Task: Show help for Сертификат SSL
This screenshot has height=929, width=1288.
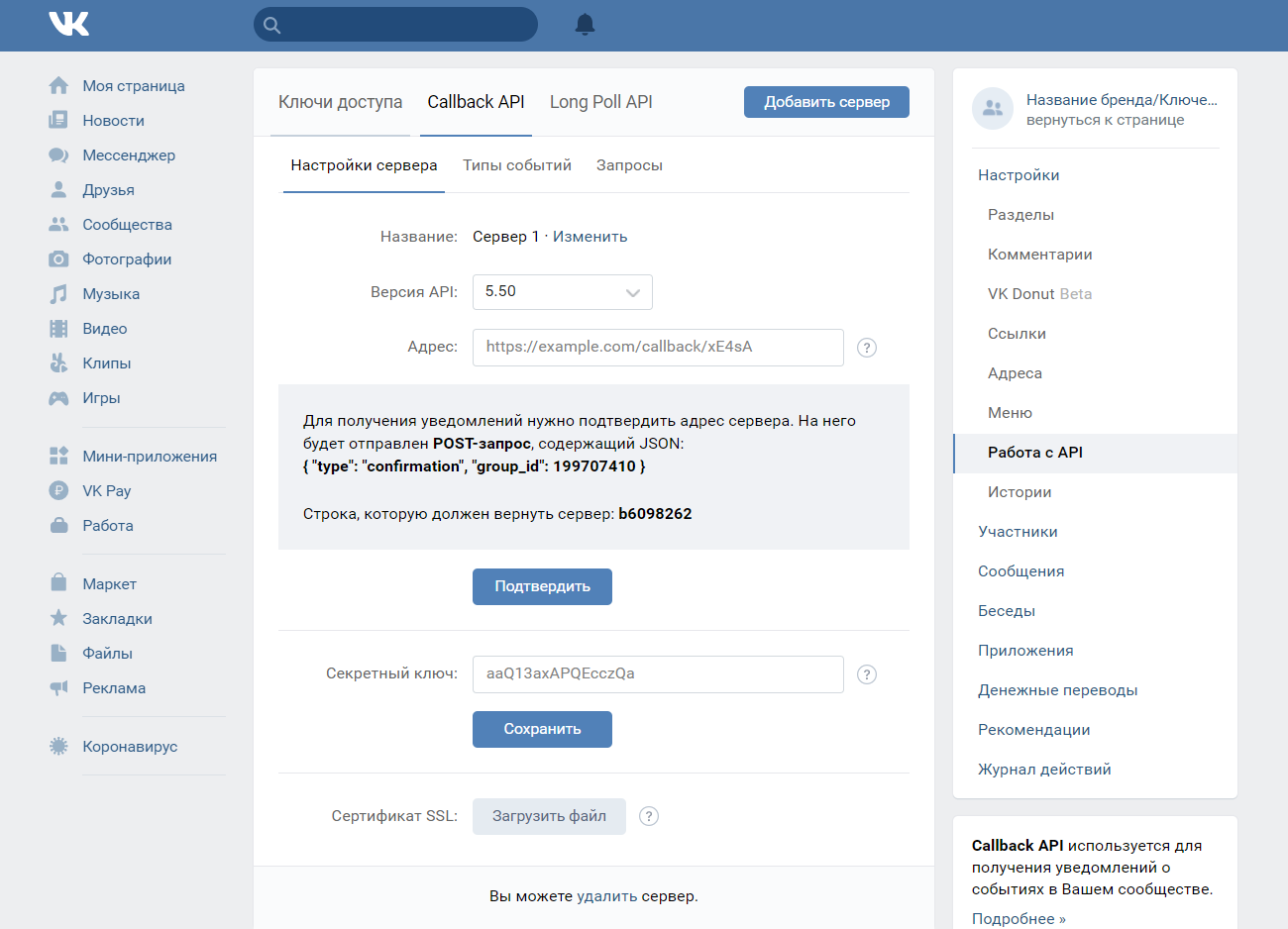Action: [649, 816]
